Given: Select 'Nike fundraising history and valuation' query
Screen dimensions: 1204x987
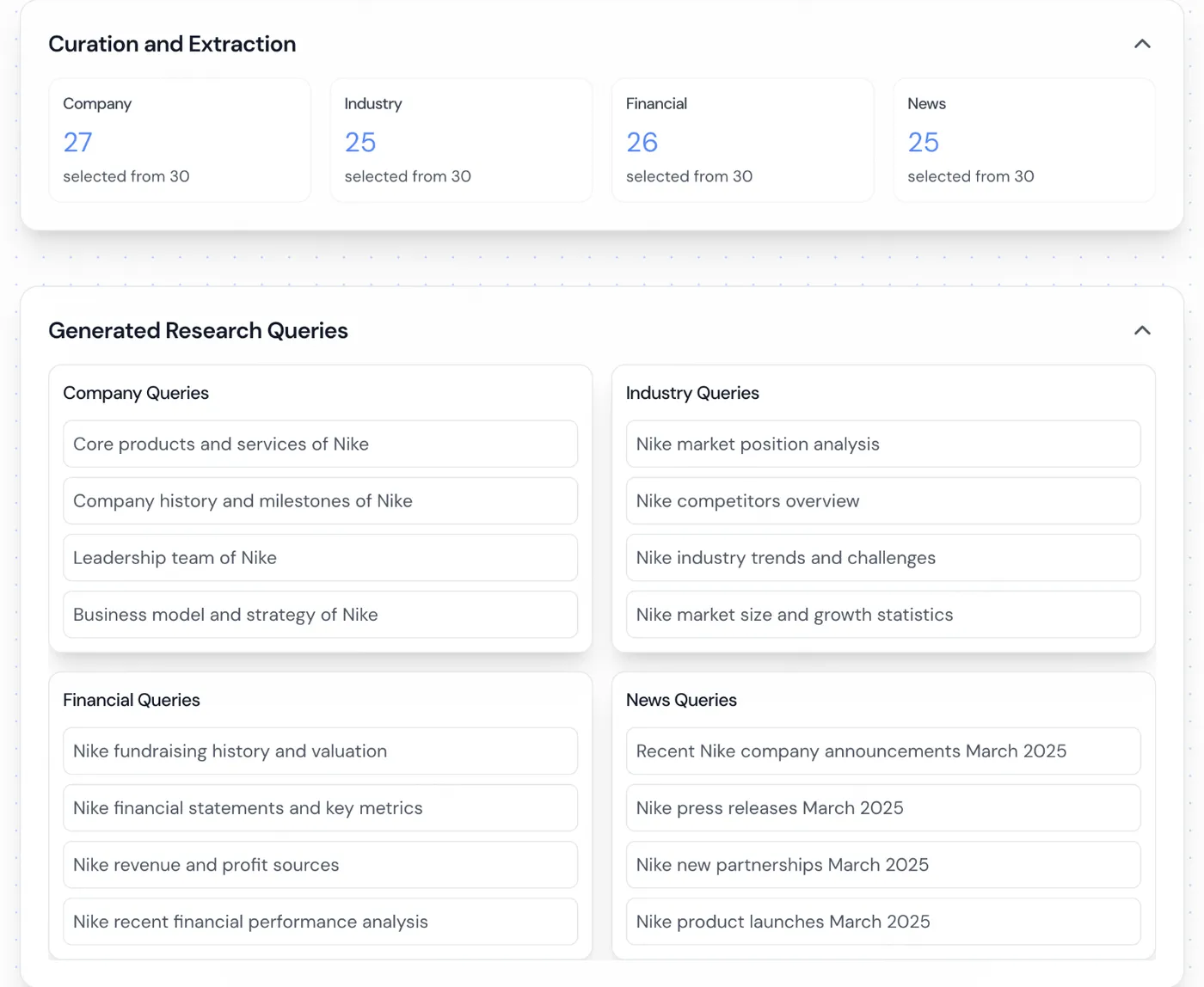Looking at the screenshot, I should 320,751.
